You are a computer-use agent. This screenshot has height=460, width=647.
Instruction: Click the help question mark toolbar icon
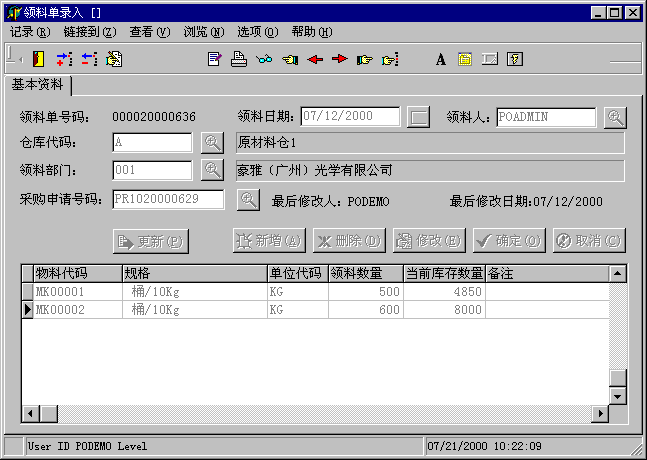click(514, 59)
